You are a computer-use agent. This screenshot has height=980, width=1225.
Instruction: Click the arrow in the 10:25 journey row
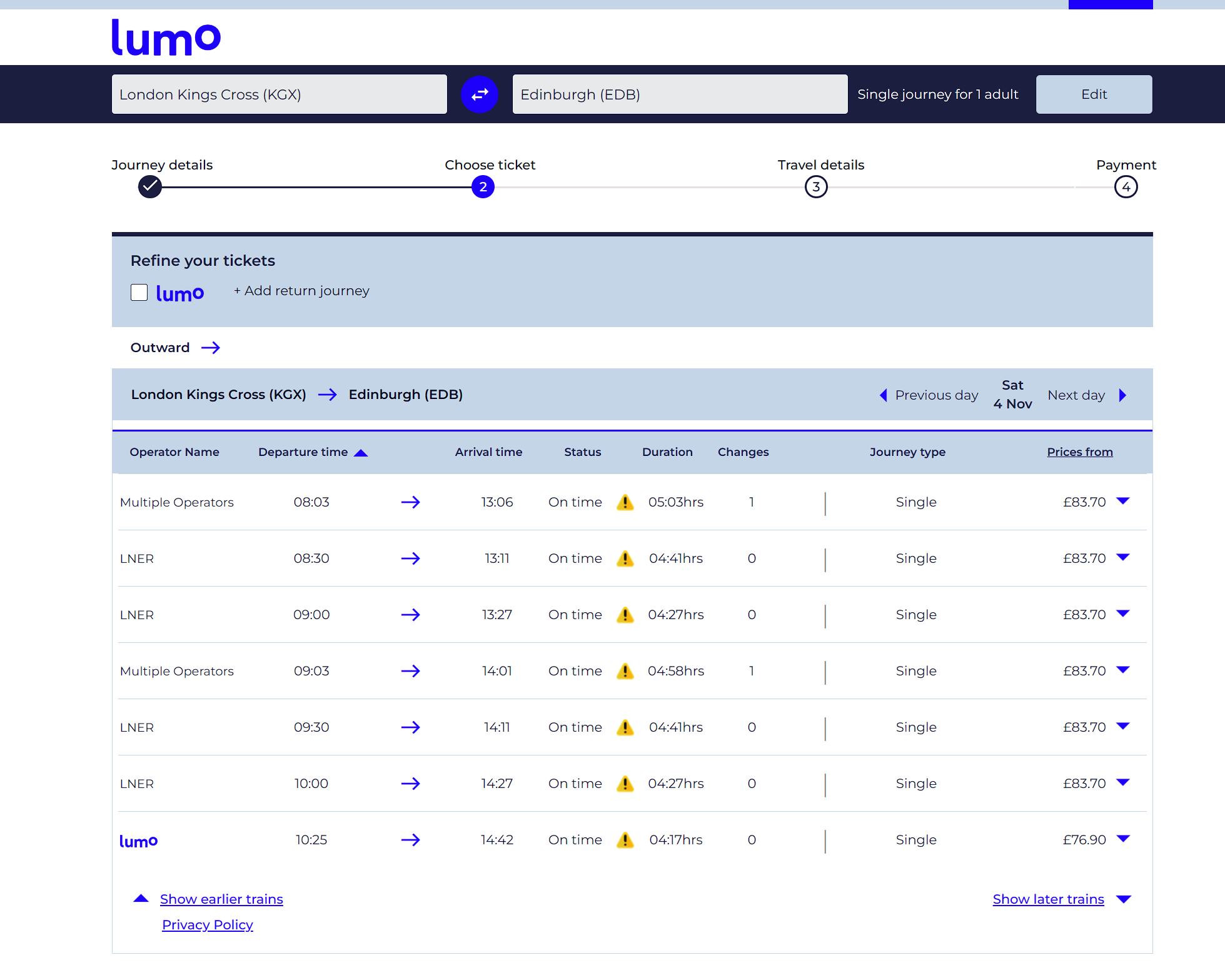[411, 840]
